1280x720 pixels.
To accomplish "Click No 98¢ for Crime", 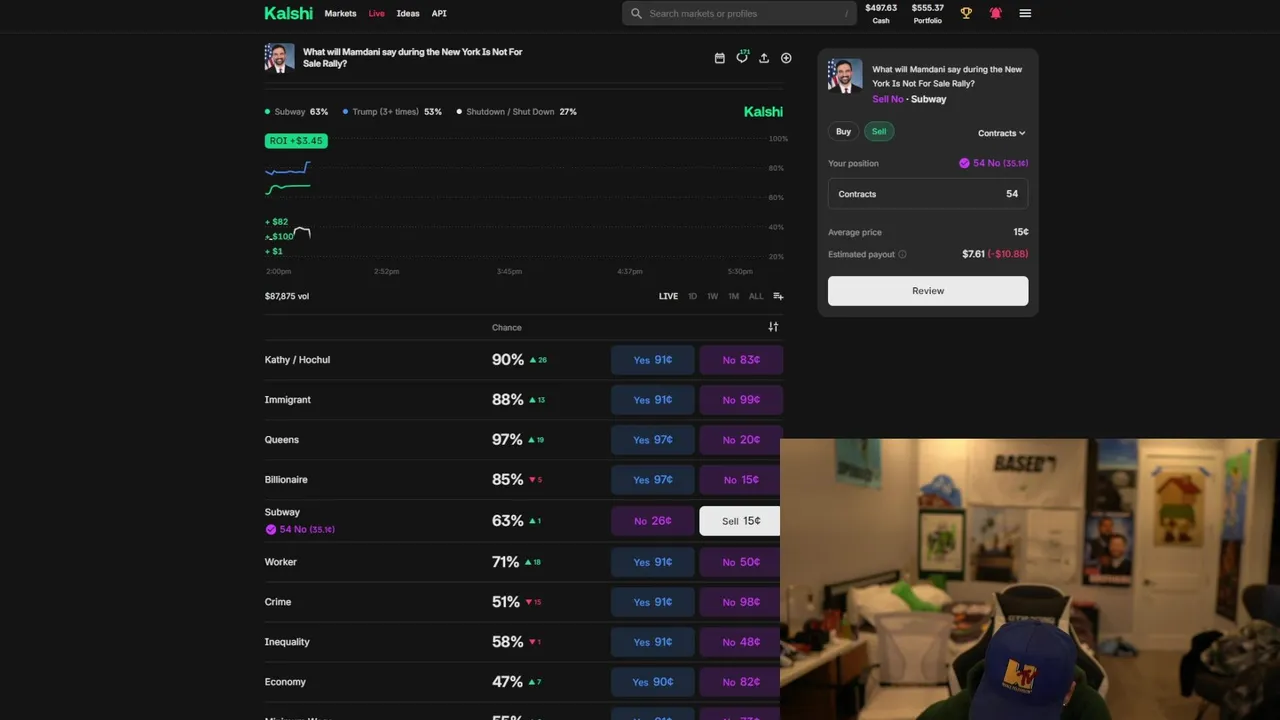I will (x=740, y=602).
